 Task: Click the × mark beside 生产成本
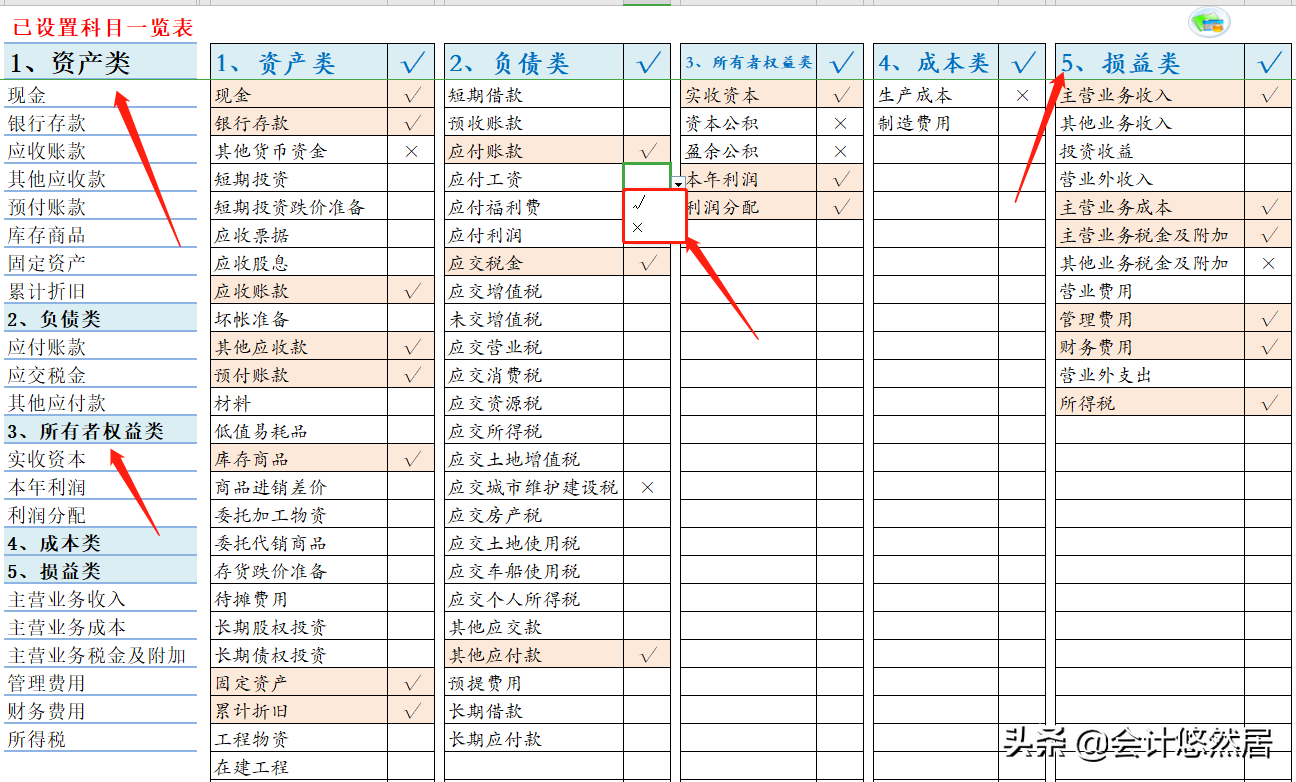tap(1022, 95)
